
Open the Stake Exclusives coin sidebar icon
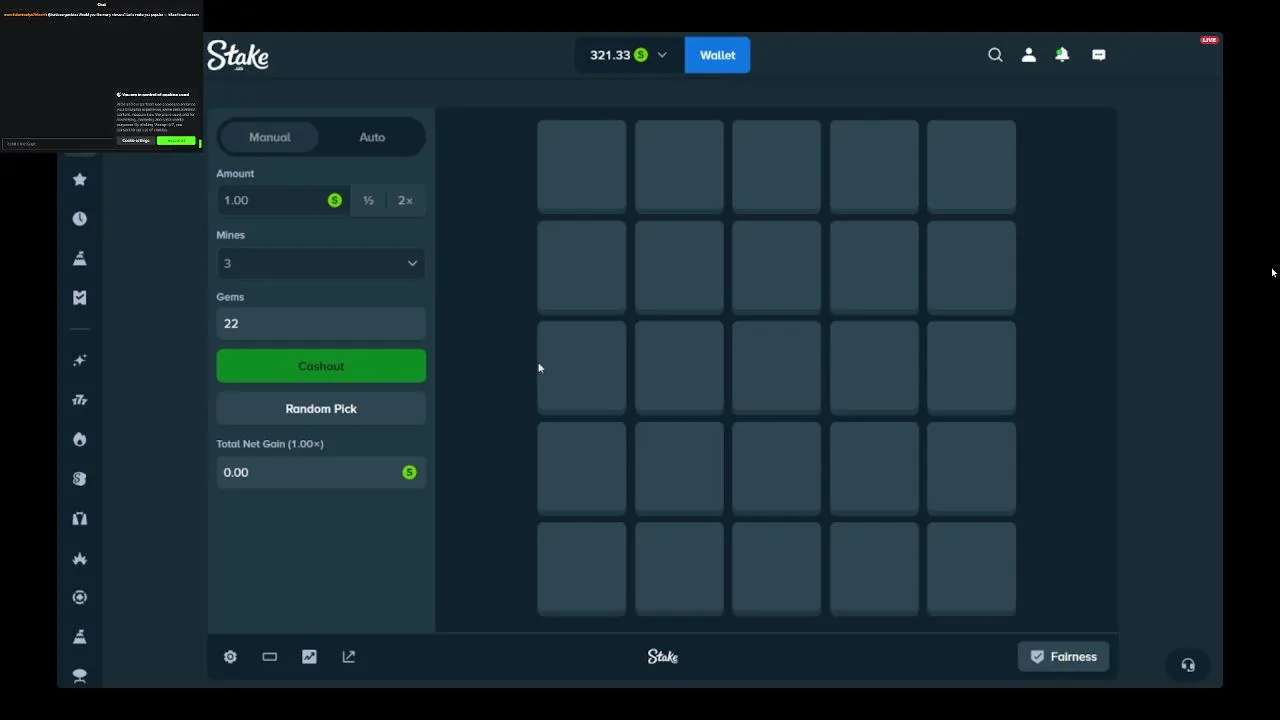tap(80, 479)
